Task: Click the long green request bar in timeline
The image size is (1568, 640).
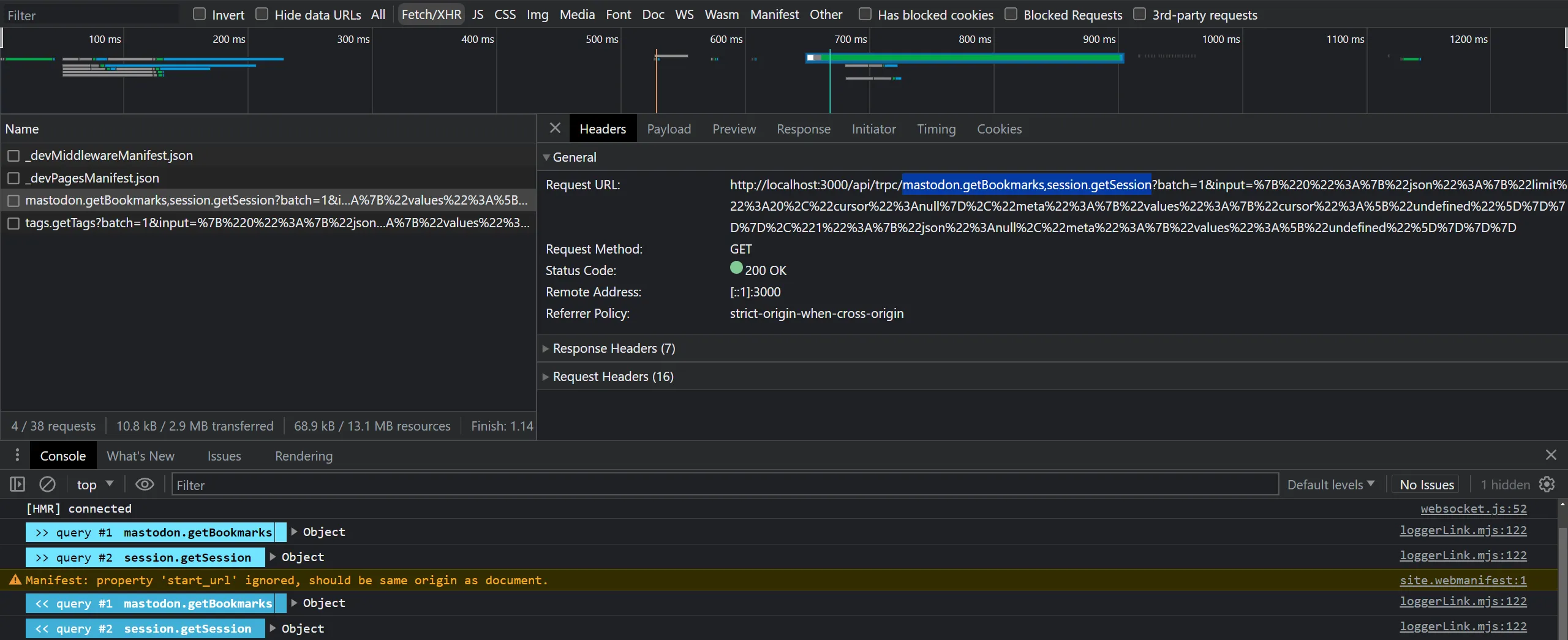Action: point(965,58)
